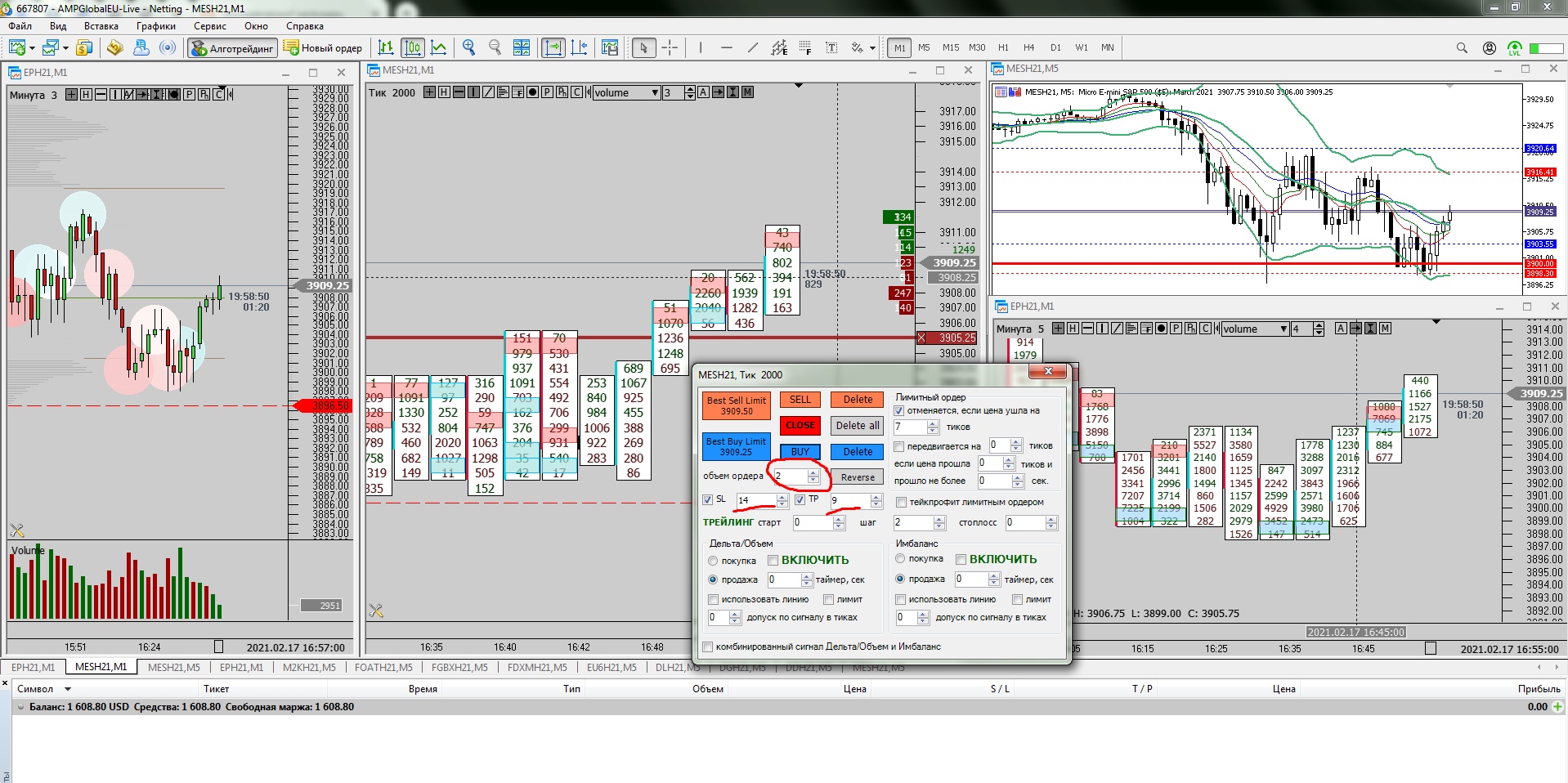Switch to the FOATH21,M5 chart tab
This screenshot has height=783, width=1568.
(383, 667)
